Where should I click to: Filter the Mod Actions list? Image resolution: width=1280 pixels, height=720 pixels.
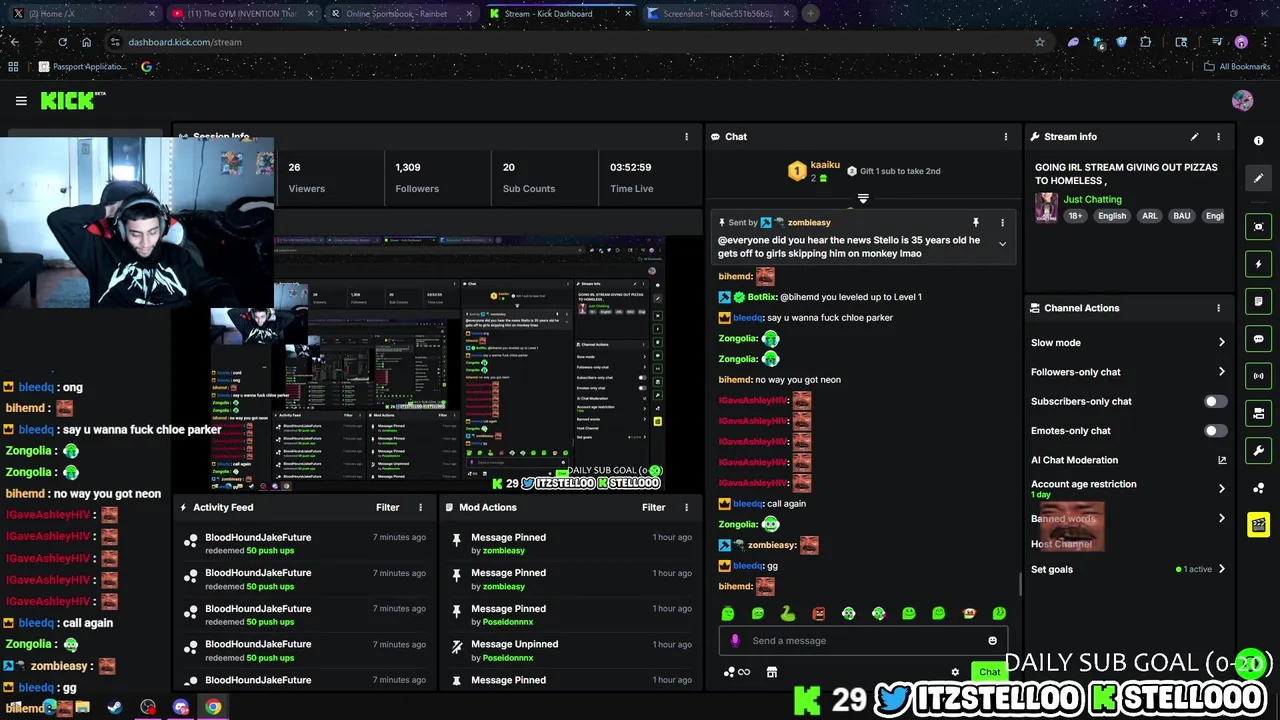click(x=654, y=507)
